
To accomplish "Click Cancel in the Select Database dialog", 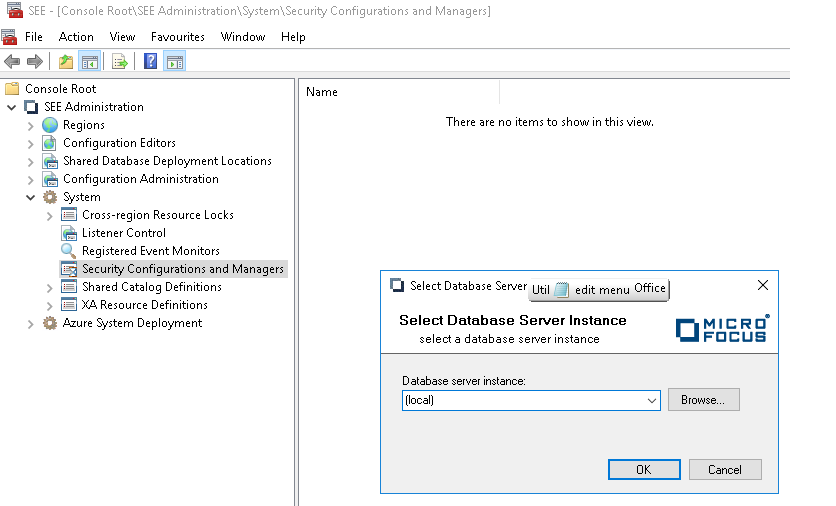I will click(724, 470).
